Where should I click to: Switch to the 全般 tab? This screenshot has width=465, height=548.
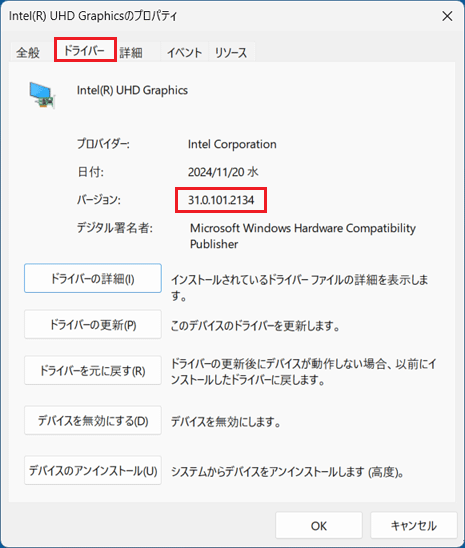point(28,53)
